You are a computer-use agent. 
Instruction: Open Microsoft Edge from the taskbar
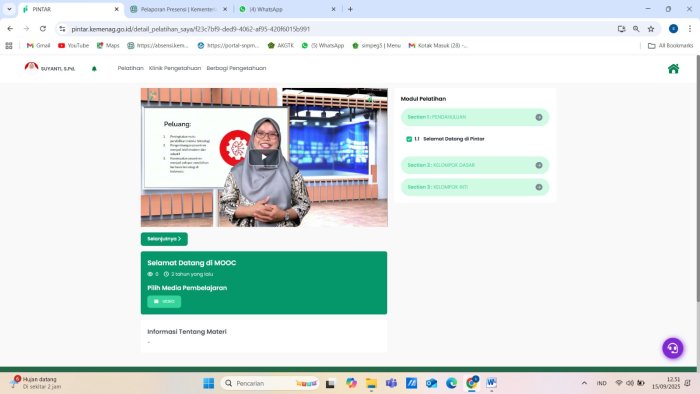tap(451, 383)
